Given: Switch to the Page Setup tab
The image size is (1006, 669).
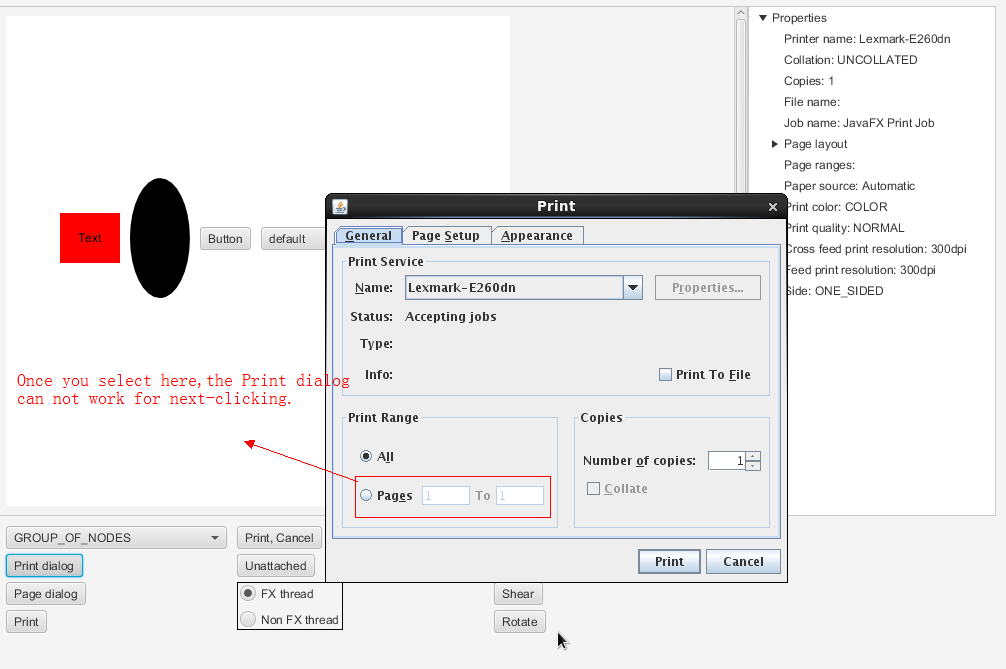Looking at the screenshot, I should pos(446,236).
